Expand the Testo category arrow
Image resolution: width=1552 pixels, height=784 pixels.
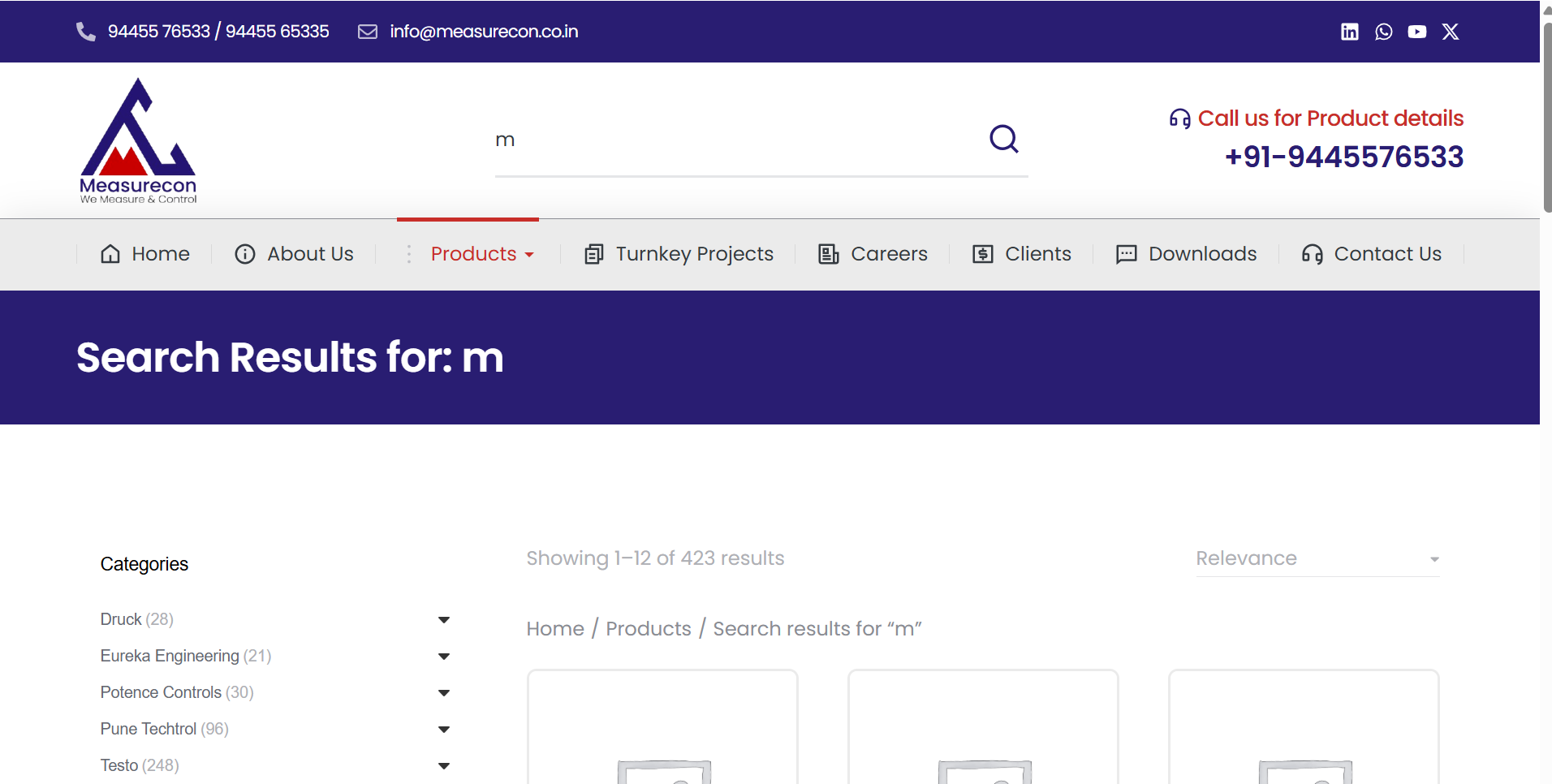click(x=444, y=766)
